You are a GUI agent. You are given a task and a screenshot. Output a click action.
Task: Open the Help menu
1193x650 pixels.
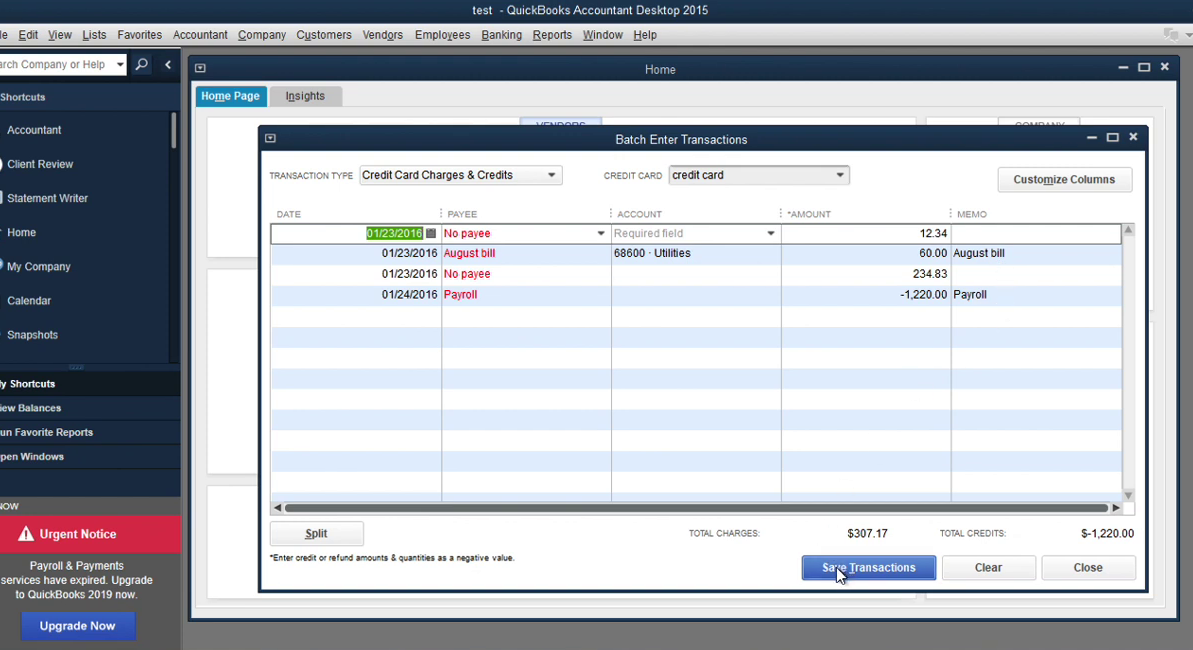[x=644, y=35]
